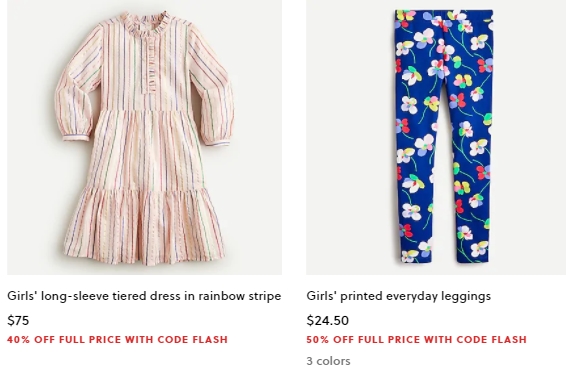Select the $24.50 leggings price

[327, 321]
